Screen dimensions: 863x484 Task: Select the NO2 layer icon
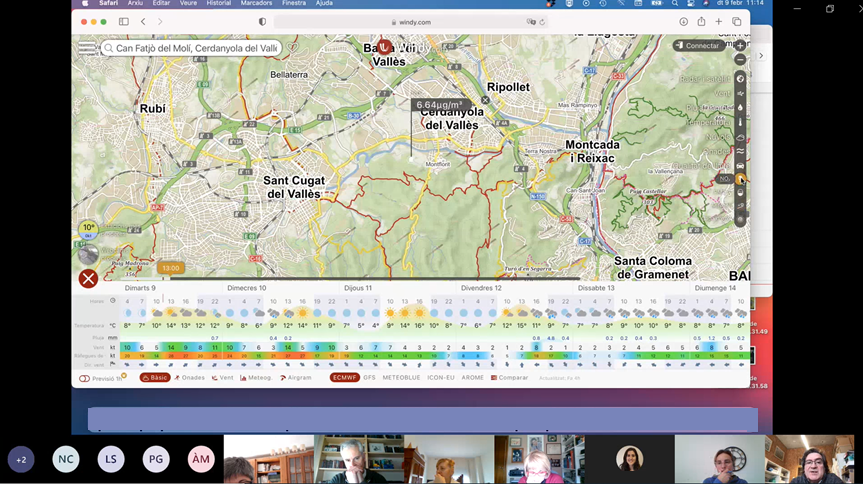coord(740,179)
